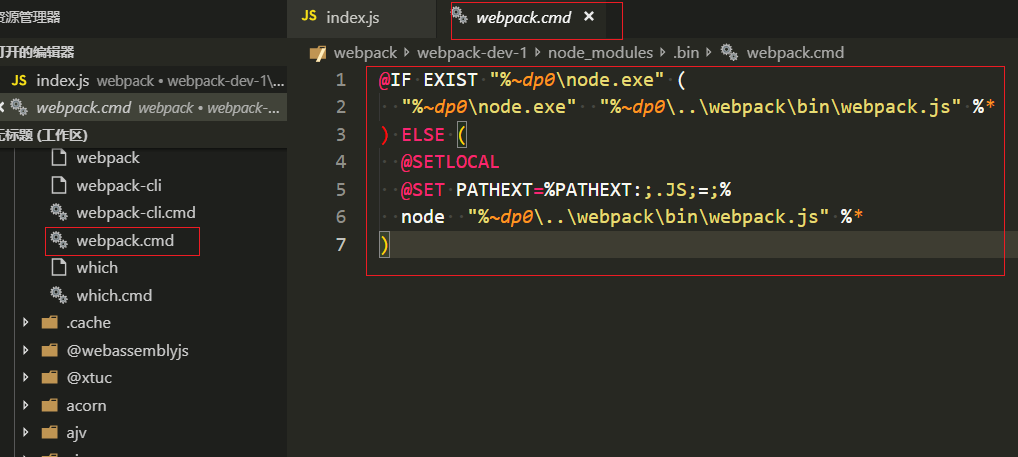Click the gear icon beside webpack-cli.cmd in tree
Image resolution: width=1018 pixels, height=457 pixels.
click(x=58, y=212)
